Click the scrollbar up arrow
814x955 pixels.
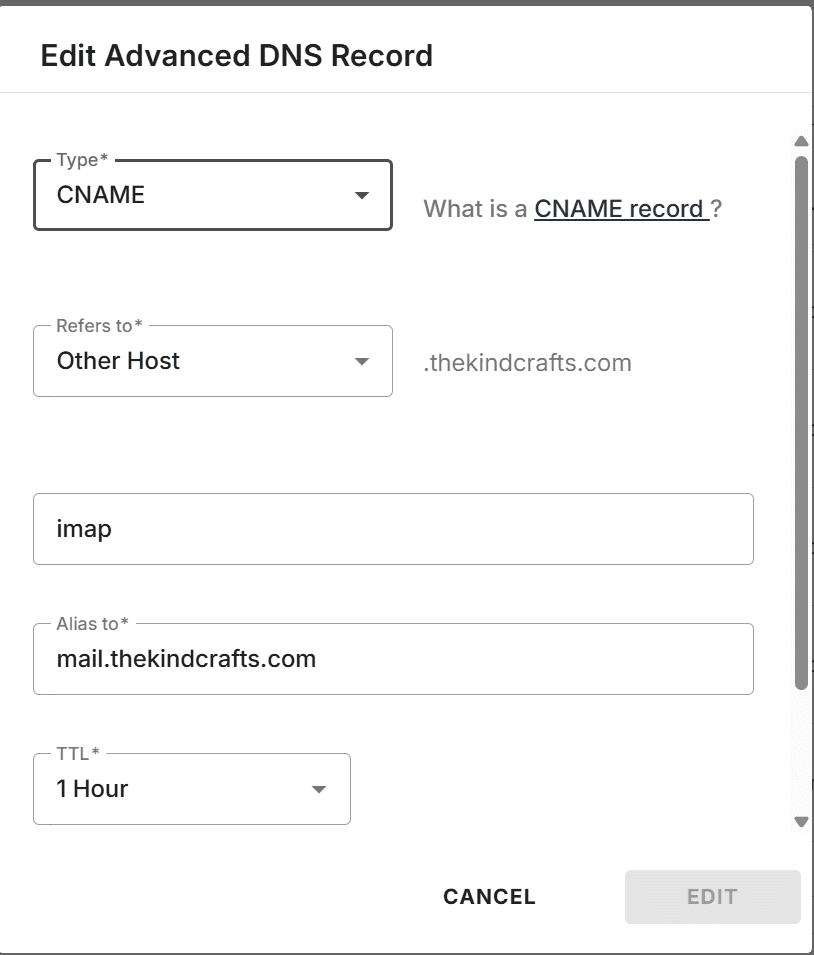pyautogui.click(x=801, y=141)
